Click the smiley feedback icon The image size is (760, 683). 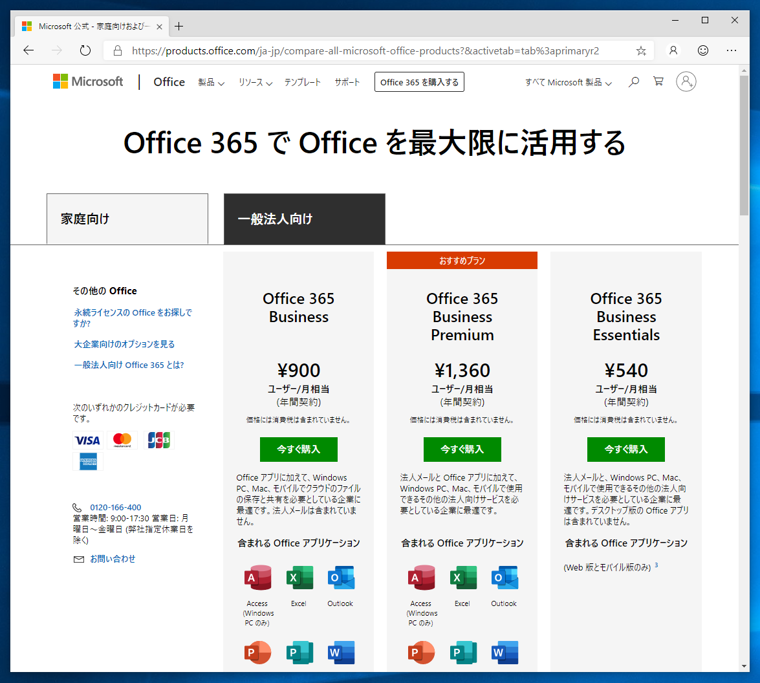[x=703, y=50]
